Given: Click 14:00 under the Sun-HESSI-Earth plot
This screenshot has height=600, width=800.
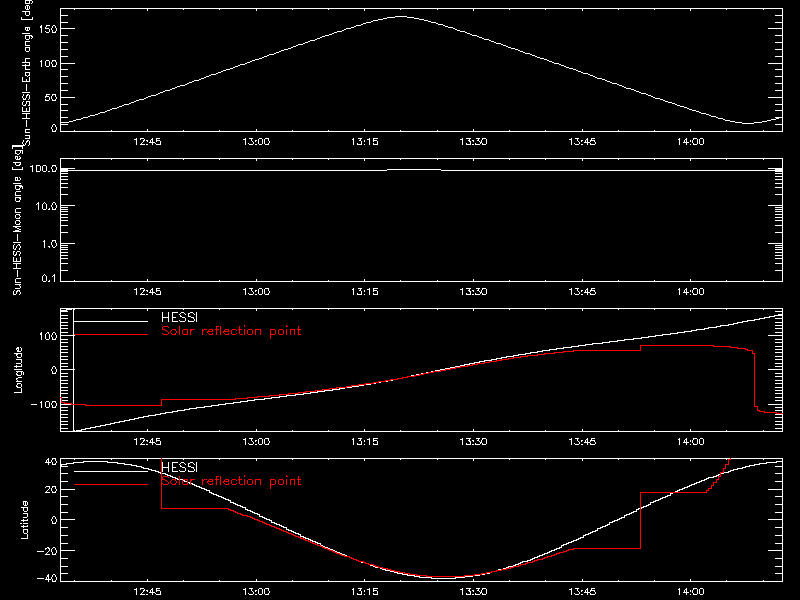Looking at the screenshot, I should coord(691,141).
